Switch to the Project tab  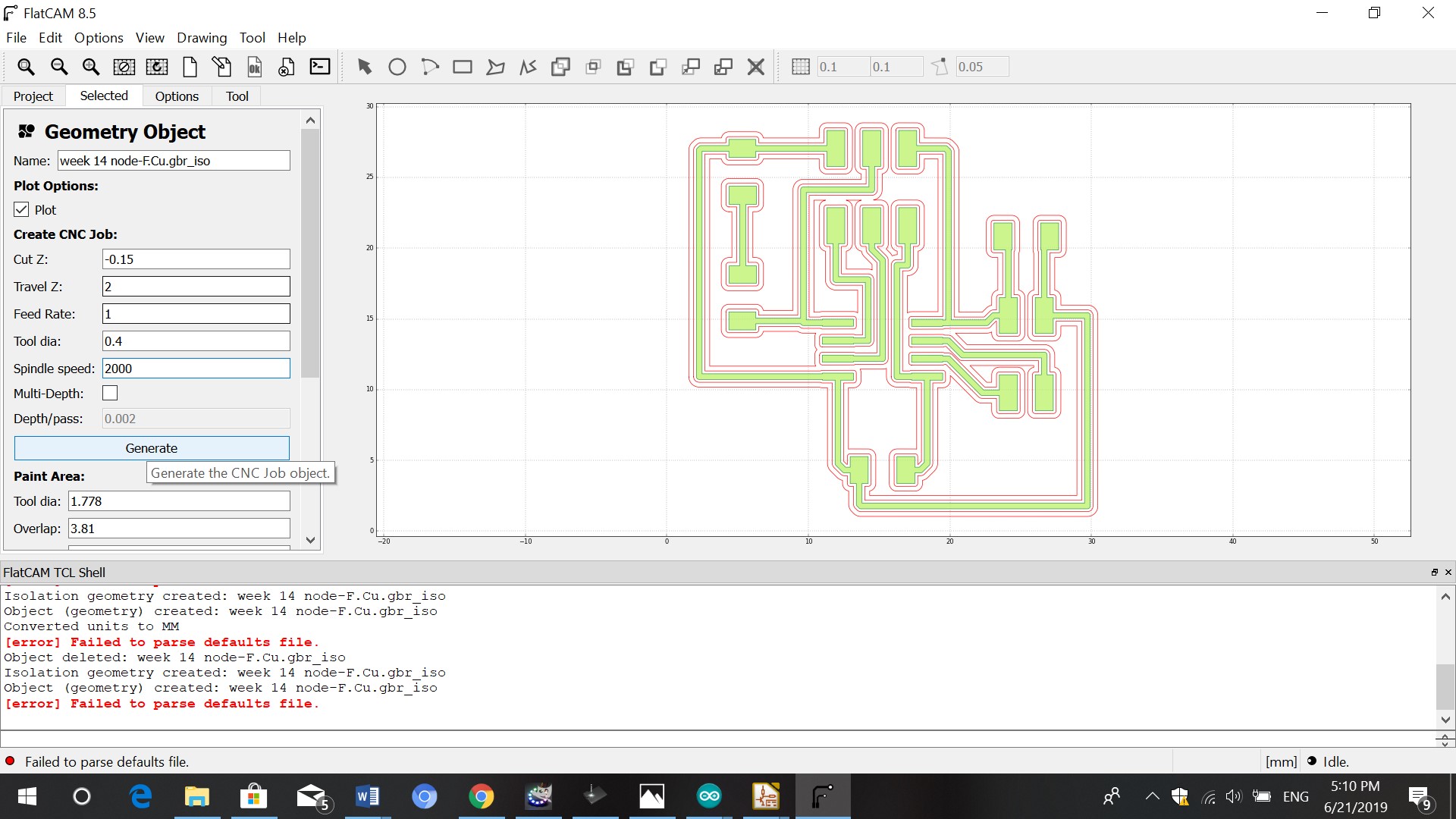point(33,96)
